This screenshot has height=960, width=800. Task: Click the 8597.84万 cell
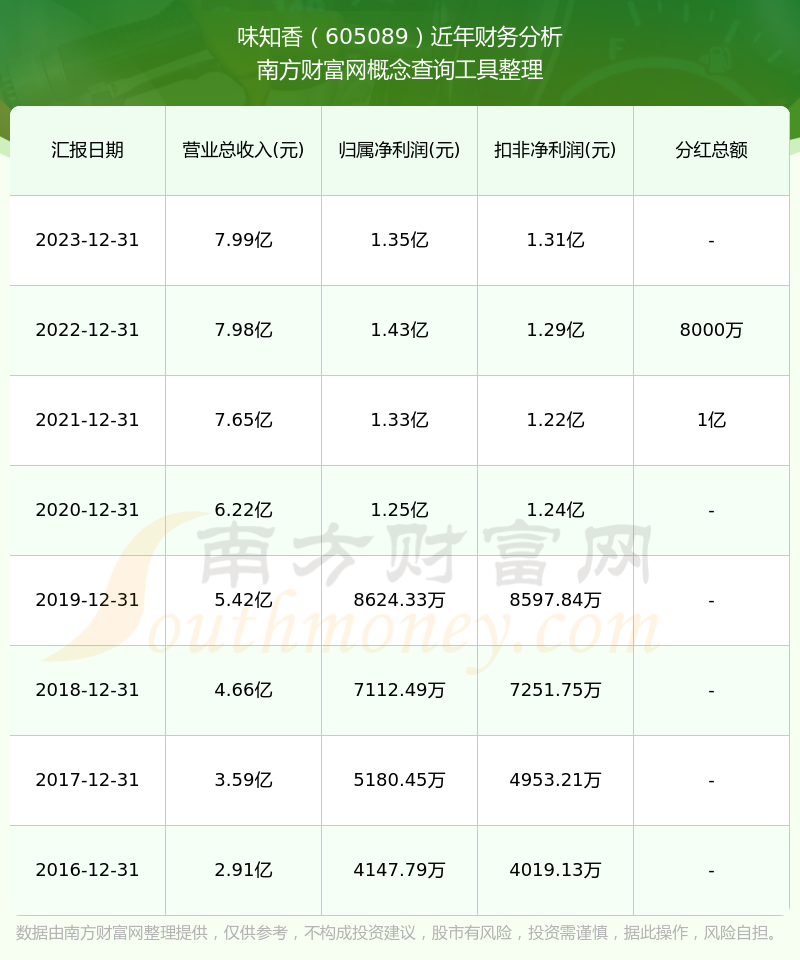[x=555, y=600]
